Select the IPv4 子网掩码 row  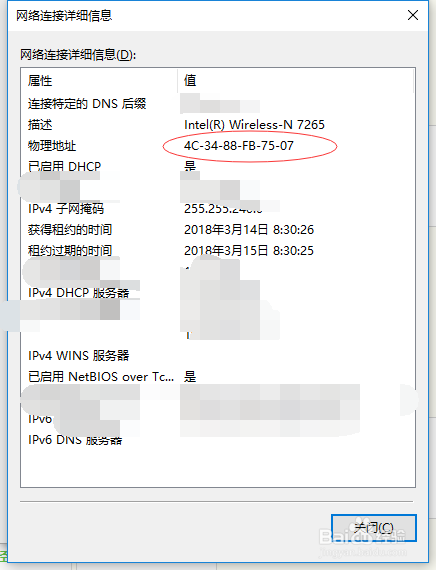coord(217,209)
